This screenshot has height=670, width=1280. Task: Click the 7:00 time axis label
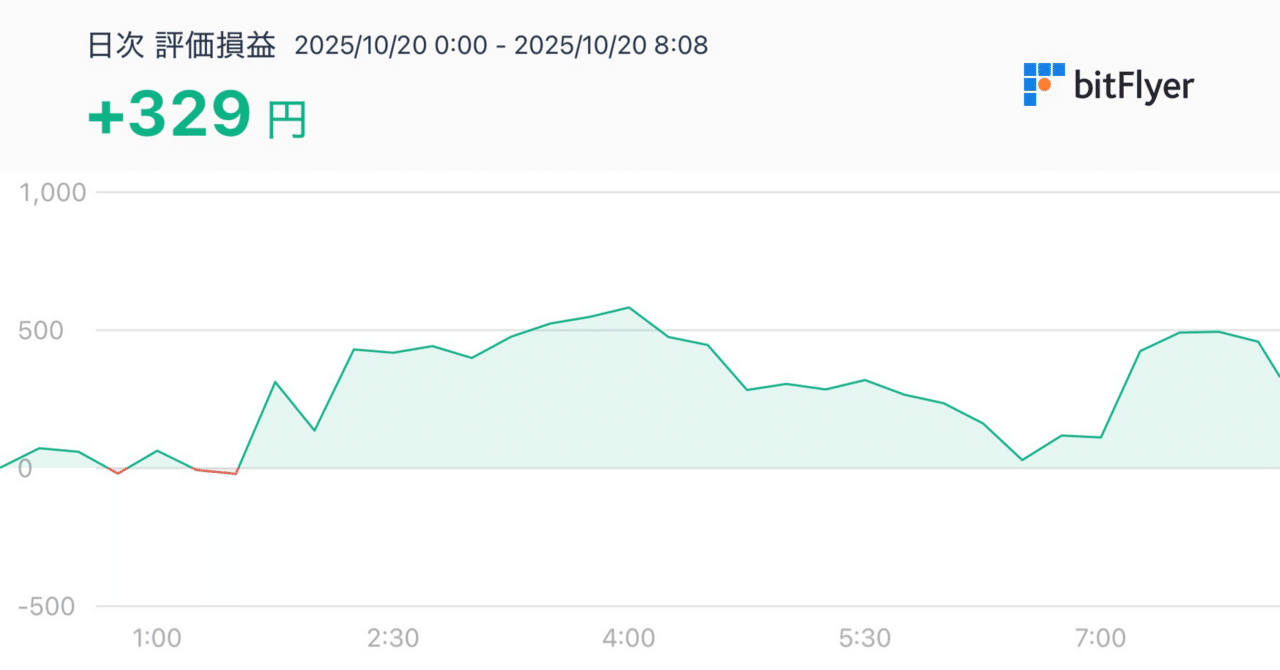point(1101,638)
